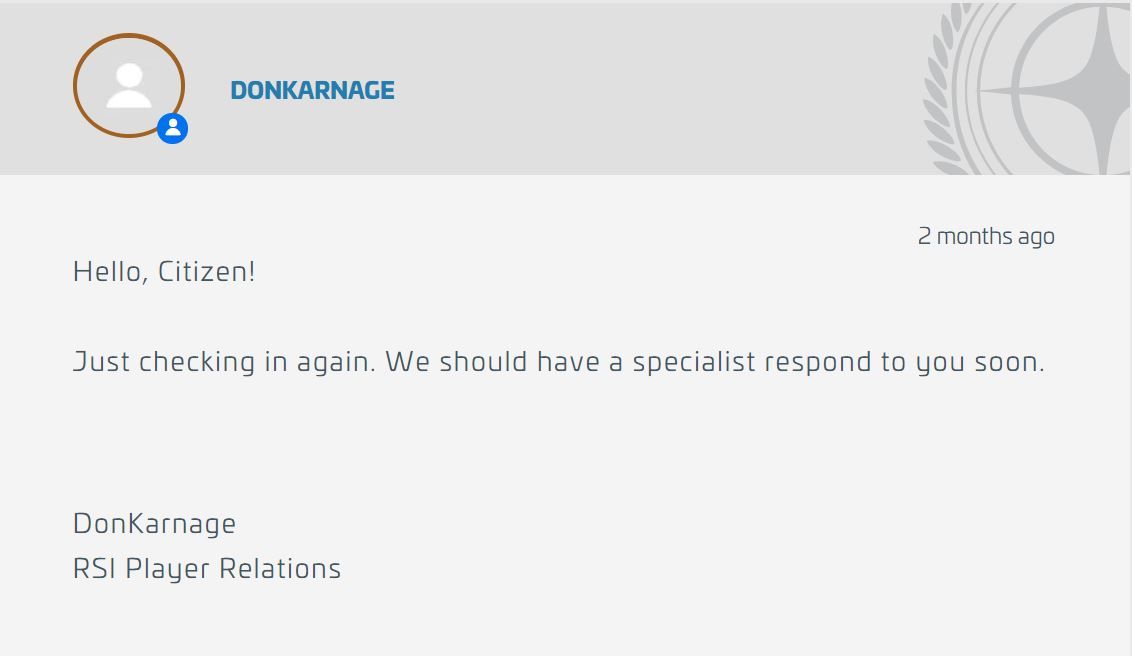Click the word "Relations" in the signature
1132x656 pixels.
(x=280, y=569)
